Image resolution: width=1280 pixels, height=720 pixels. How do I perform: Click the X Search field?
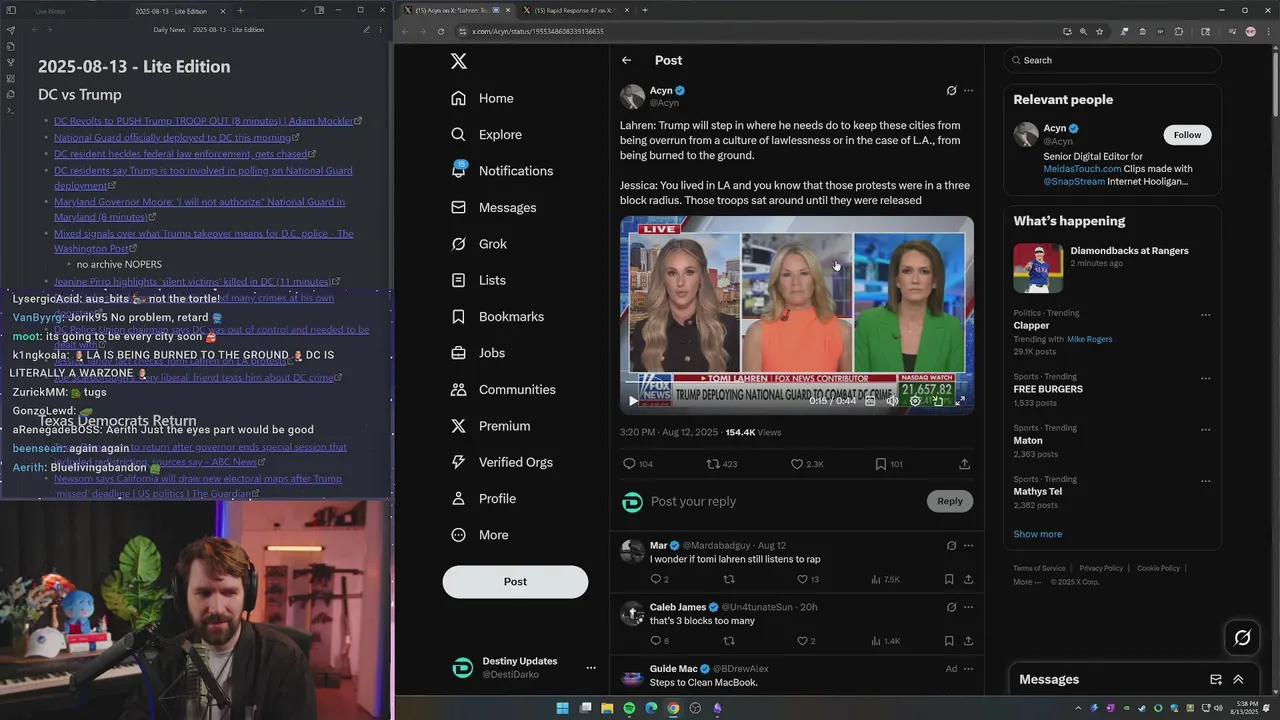click(x=1112, y=60)
